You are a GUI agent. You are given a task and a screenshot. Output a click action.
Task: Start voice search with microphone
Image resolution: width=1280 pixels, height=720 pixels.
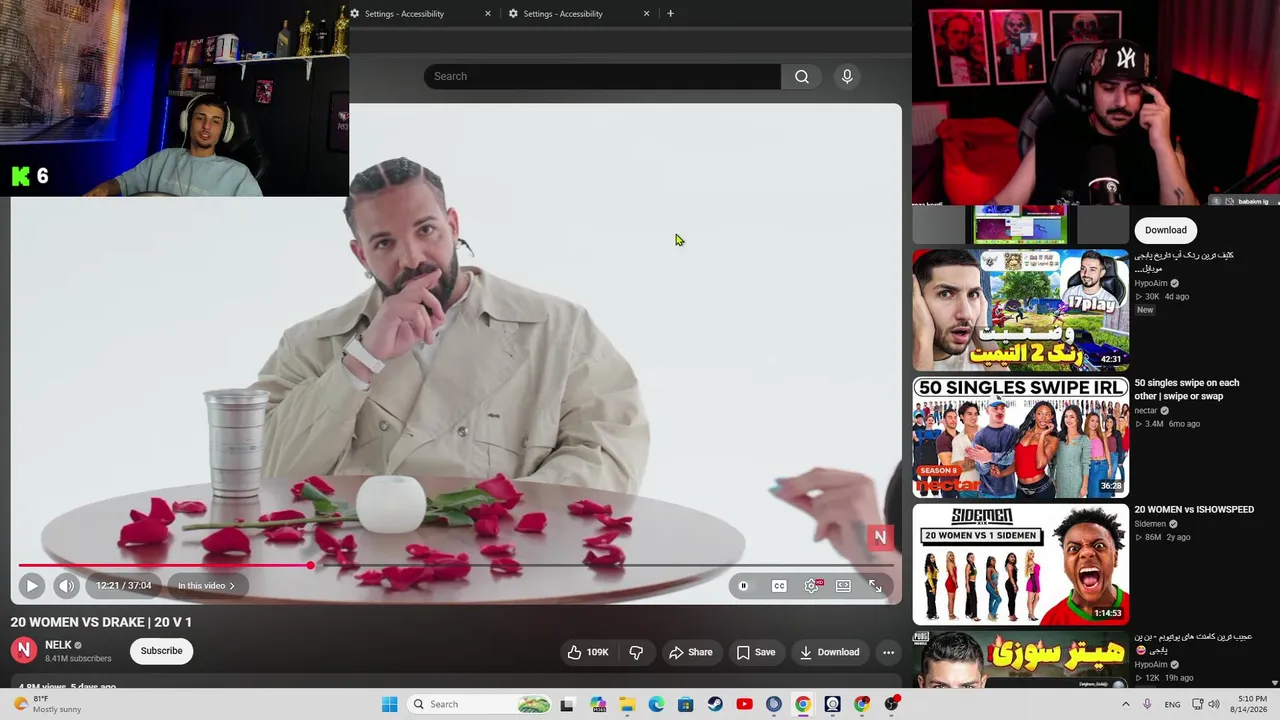click(x=847, y=76)
